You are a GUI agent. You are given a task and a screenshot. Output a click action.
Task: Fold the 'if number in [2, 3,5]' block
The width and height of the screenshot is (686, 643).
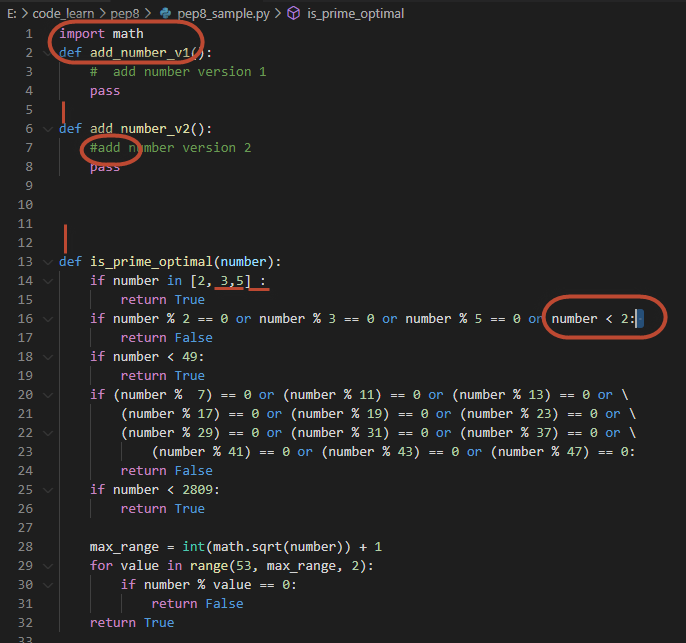pos(46,281)
